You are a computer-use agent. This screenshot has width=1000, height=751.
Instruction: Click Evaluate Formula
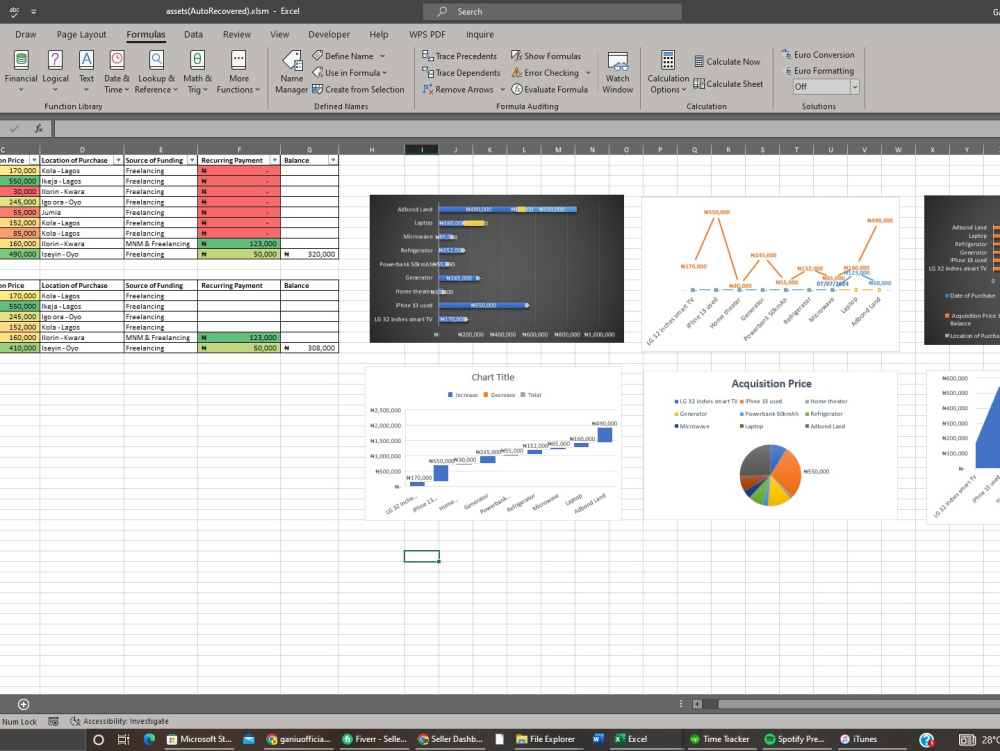tap(549, 89)
